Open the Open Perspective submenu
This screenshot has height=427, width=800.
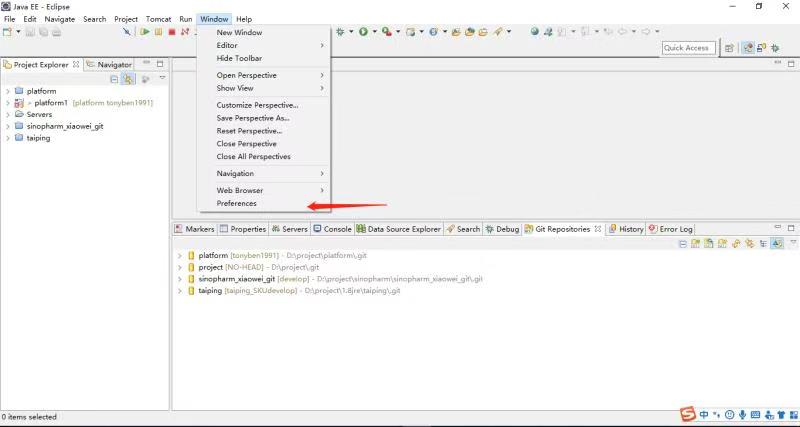pyautogui.click(x=264, y=75)
